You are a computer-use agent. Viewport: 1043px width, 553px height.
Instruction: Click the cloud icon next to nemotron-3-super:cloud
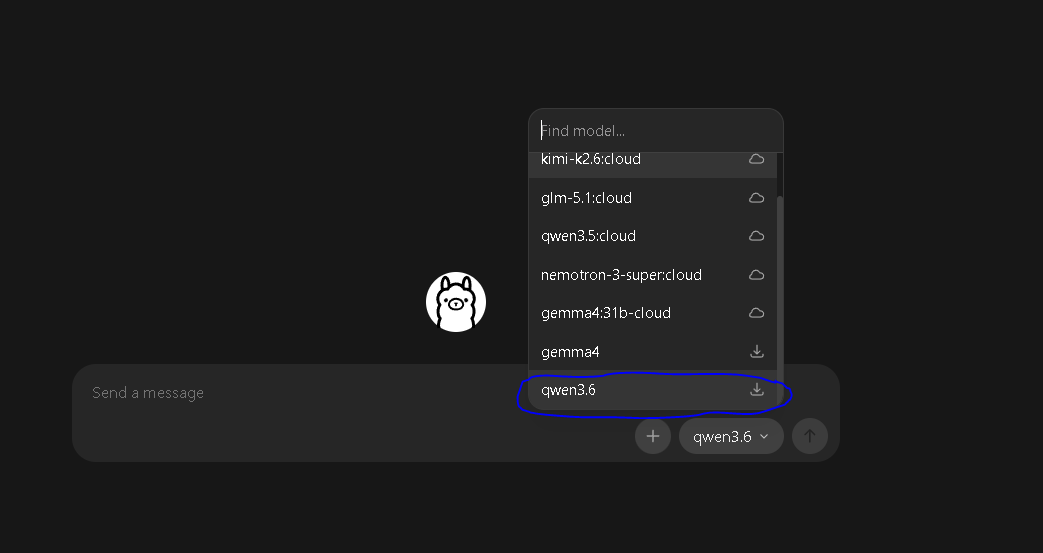pos(756,275)
